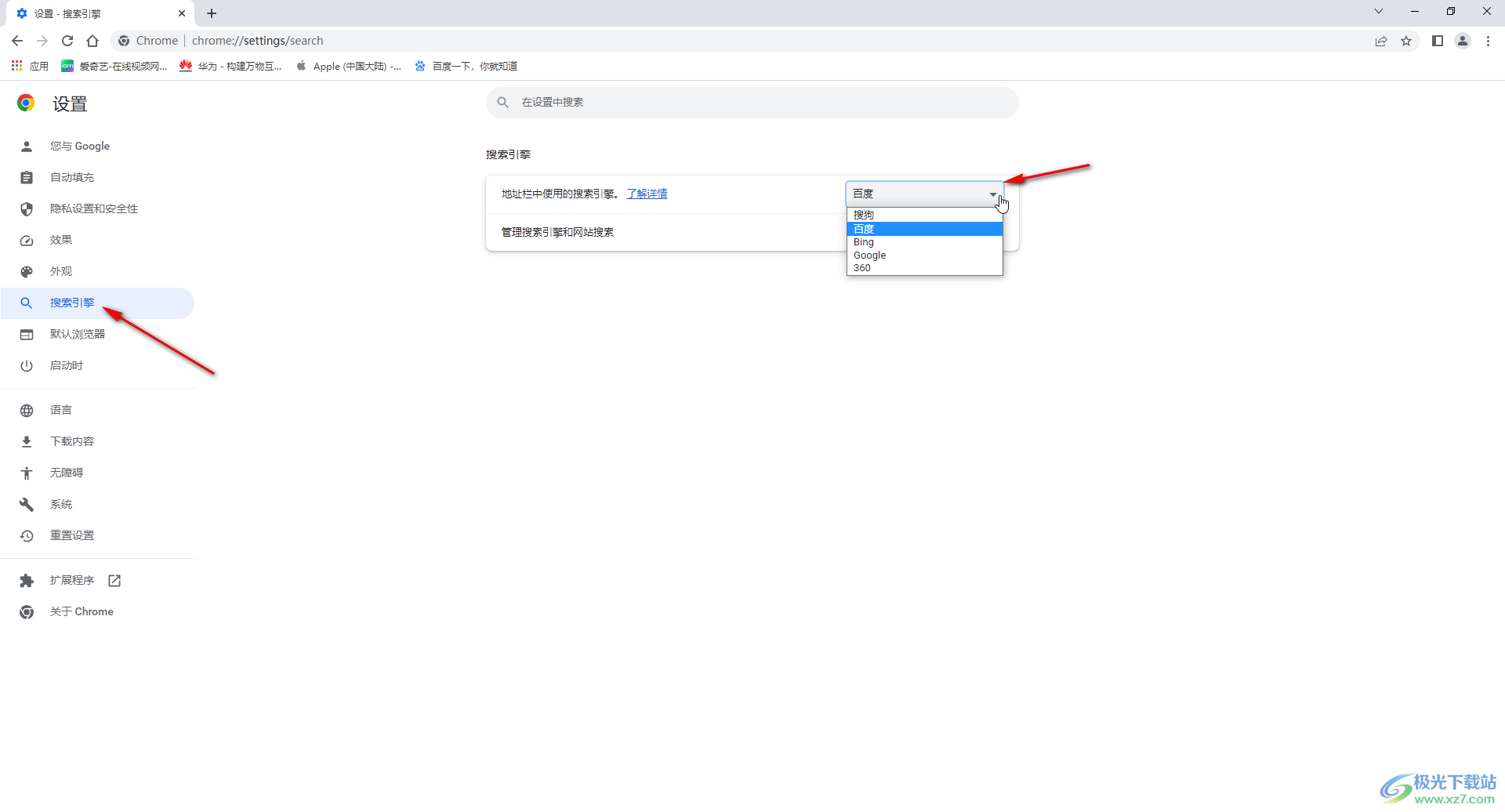Image resolution: width=1505 pixels, height=812 pixels.
Task: Open the user profile avatar
Action: 1463,41
